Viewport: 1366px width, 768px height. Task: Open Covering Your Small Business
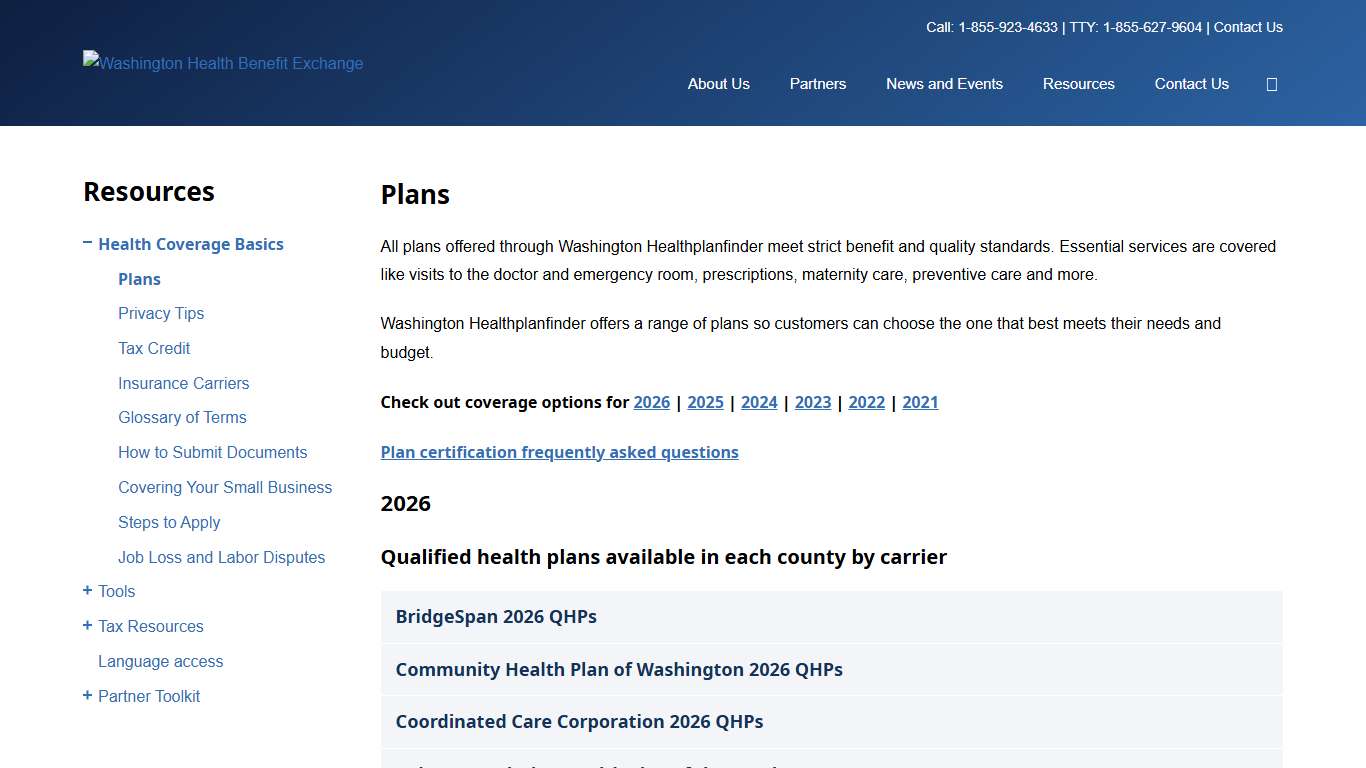pos(225,487)
